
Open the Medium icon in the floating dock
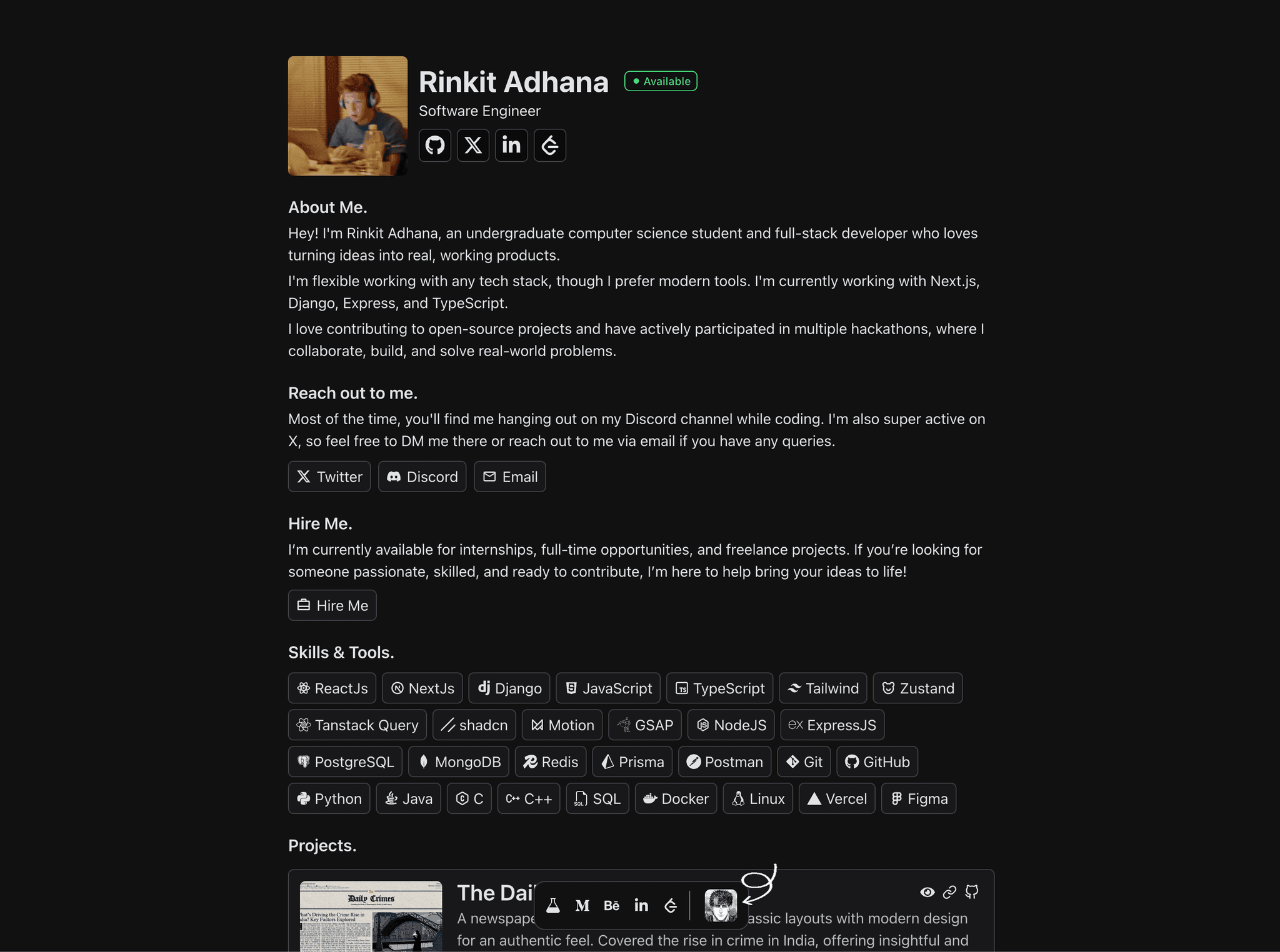pyautogui.click(x=582, y=905)
